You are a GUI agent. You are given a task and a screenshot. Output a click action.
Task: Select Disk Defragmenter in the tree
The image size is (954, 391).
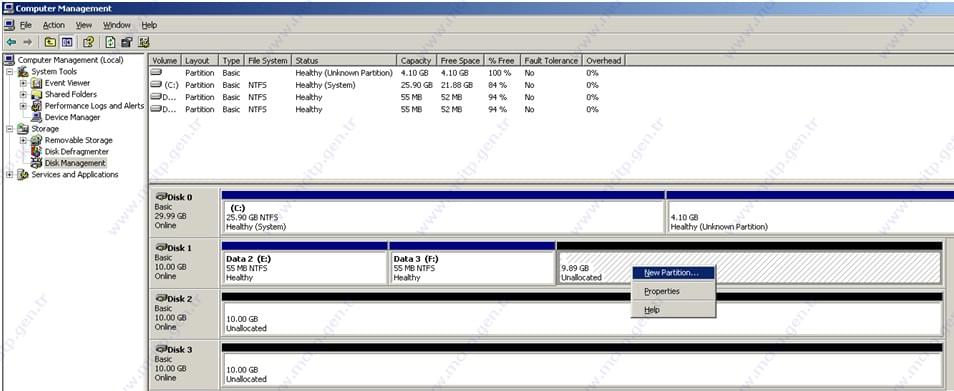tap(77, 151)
